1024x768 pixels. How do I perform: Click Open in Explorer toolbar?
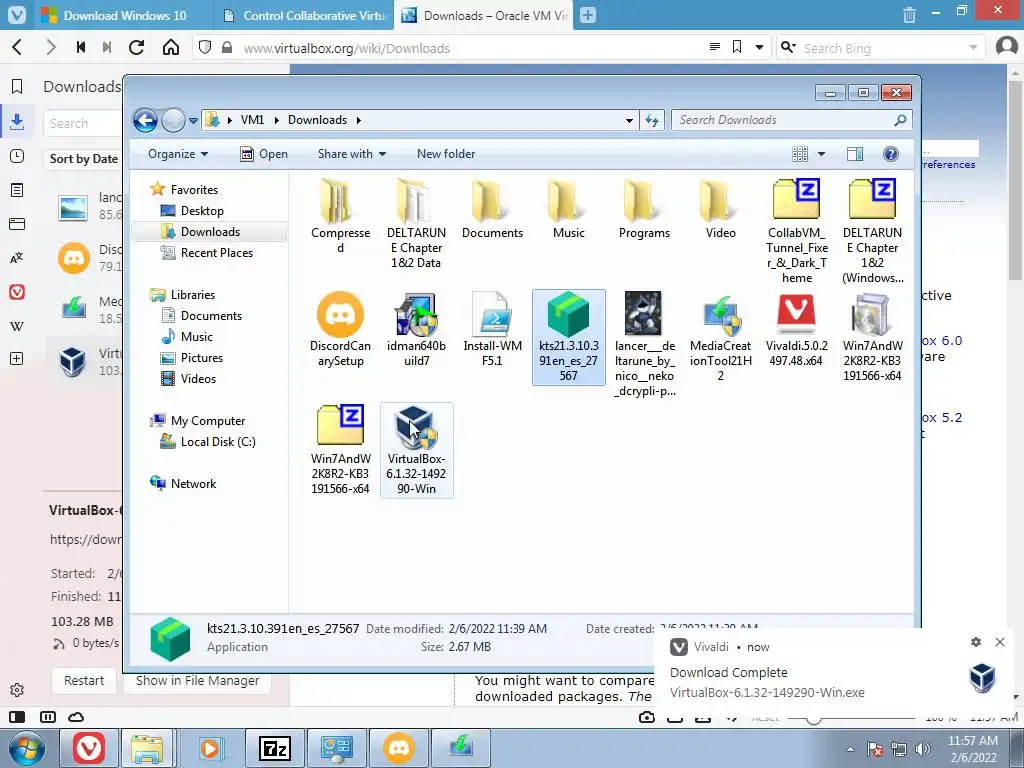click(x=264, y=154)
